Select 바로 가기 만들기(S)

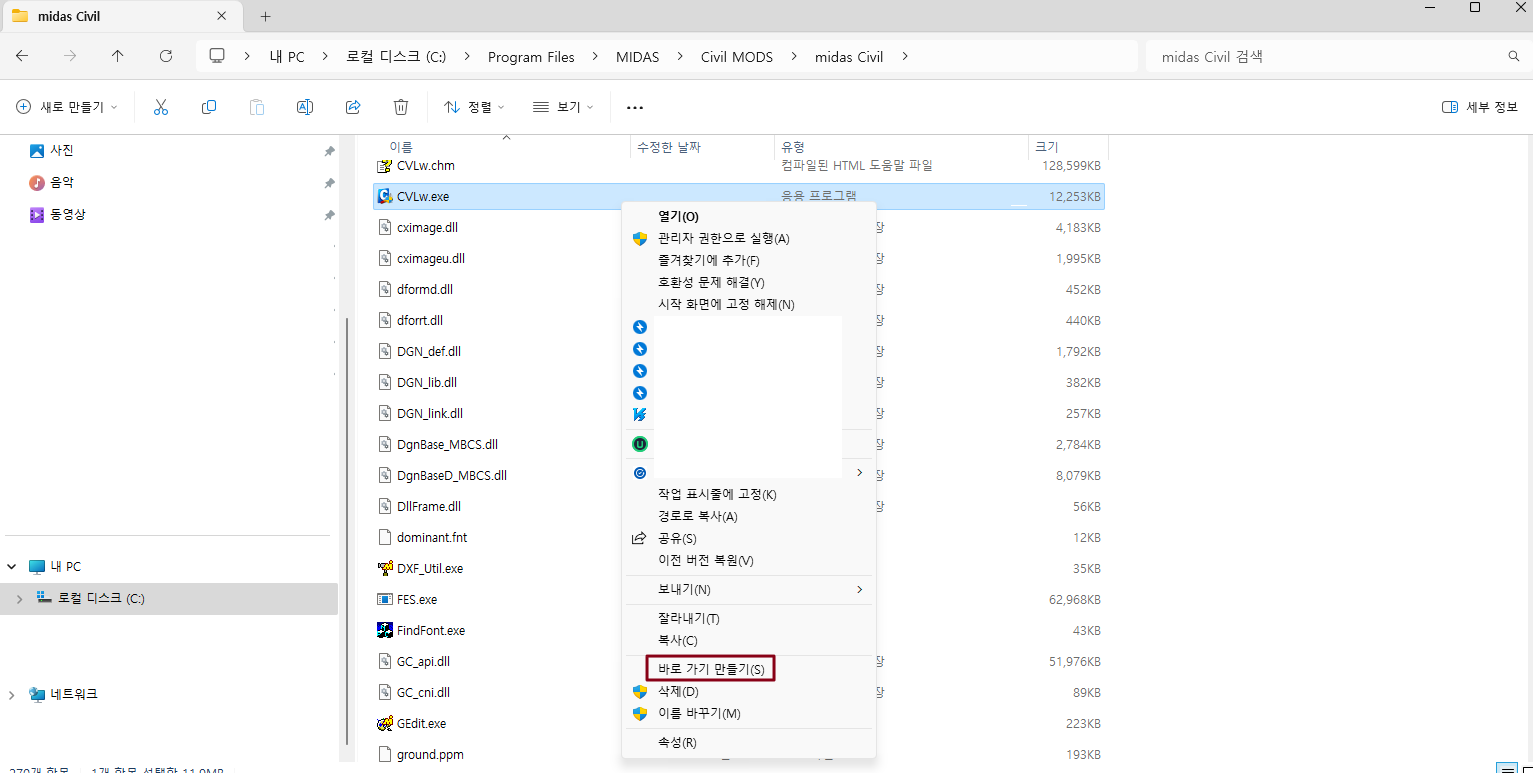pos(750,669)
